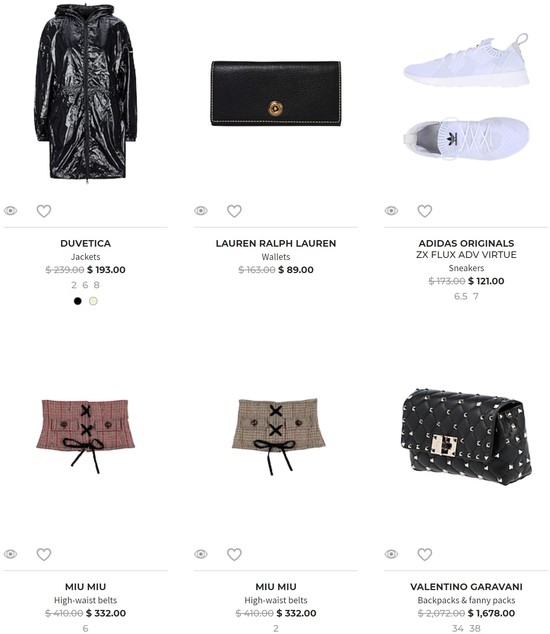Add beige Miu Miu belt to wishlist
This screenshot has height=634, width=550.
(x=234, y=554)
